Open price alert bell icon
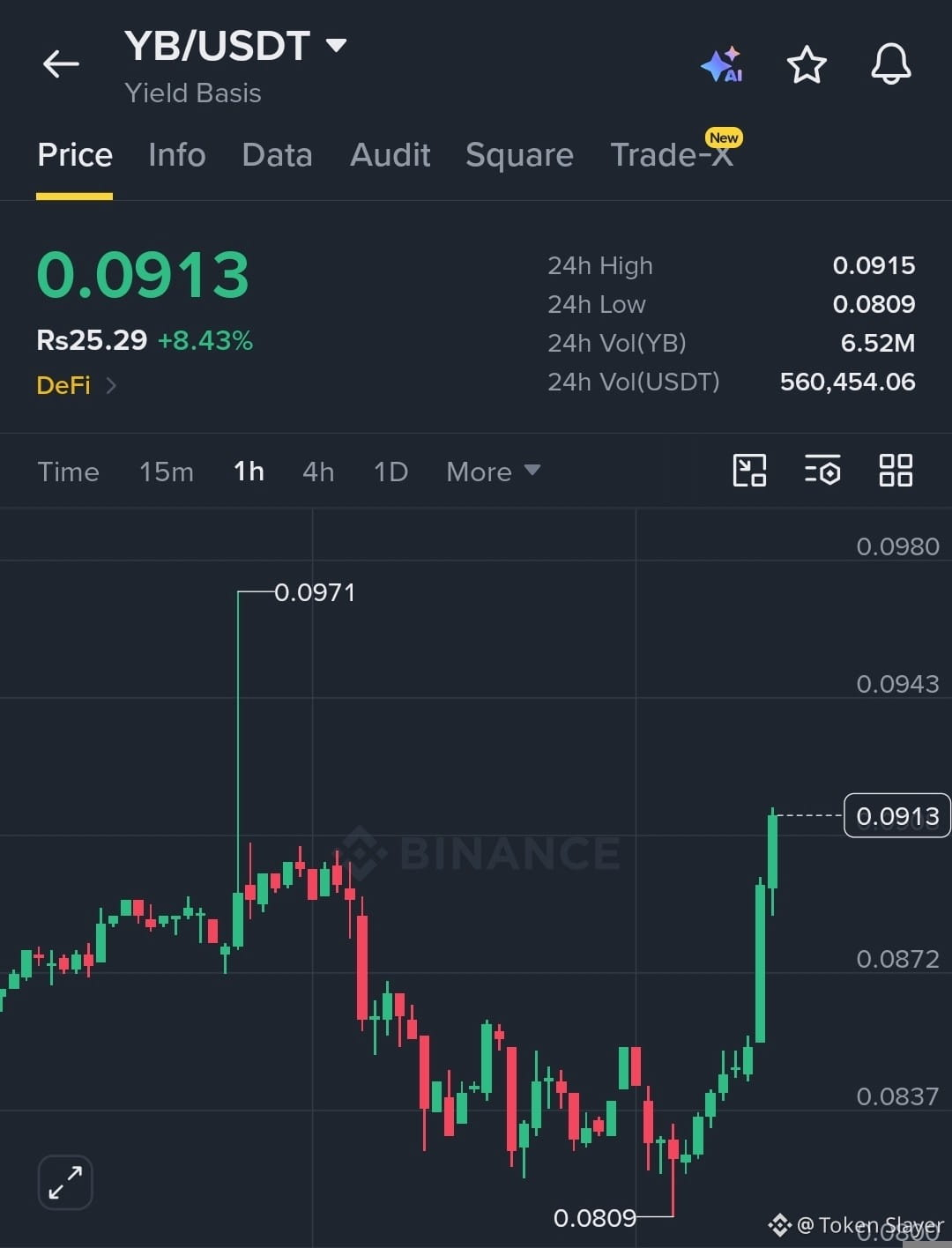 pyautogui.click(x=891, y=64)
